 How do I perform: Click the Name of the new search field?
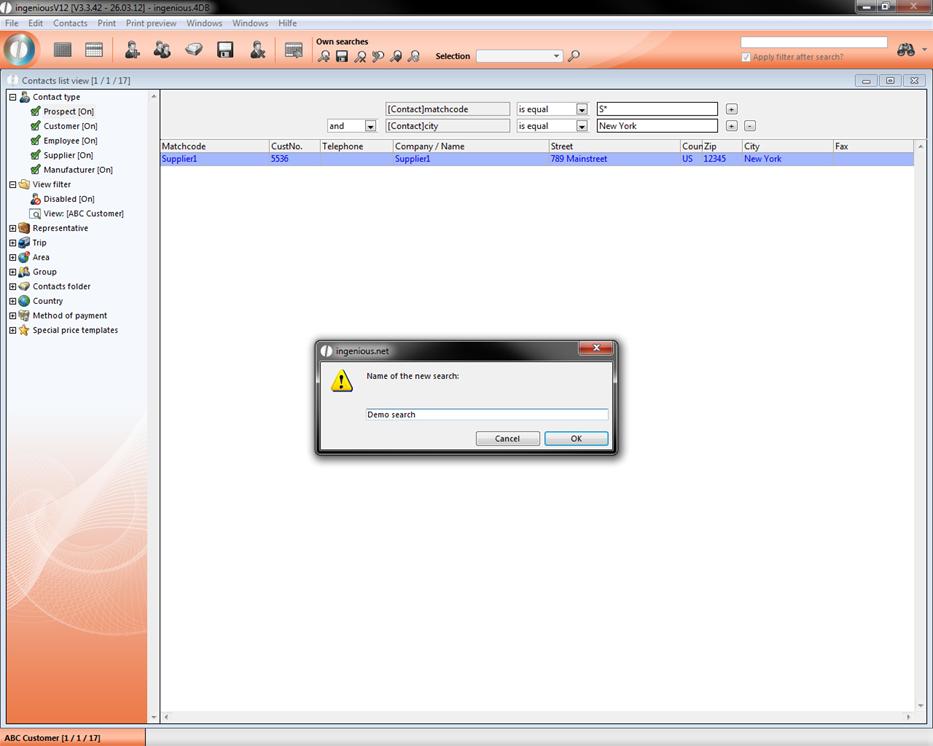coord(487,414)
